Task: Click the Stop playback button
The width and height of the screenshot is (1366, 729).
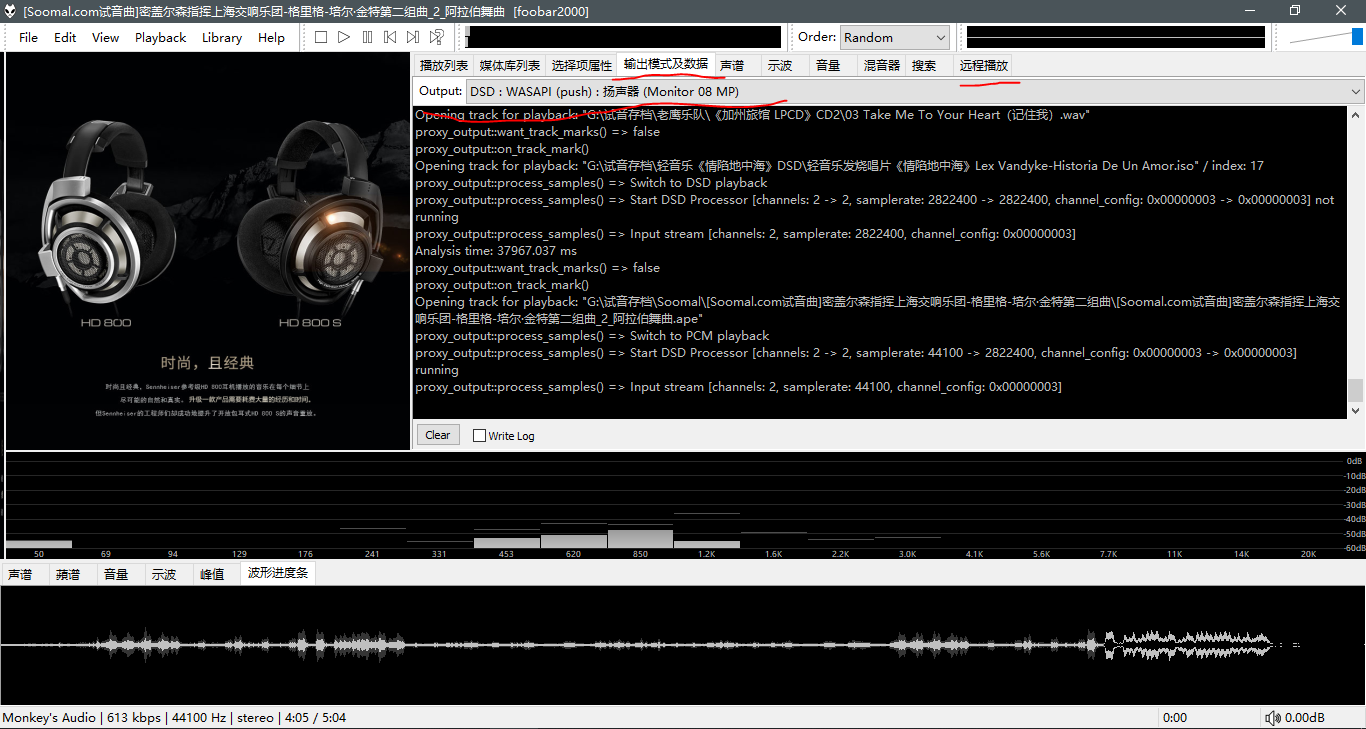Action: pos(321,37)
